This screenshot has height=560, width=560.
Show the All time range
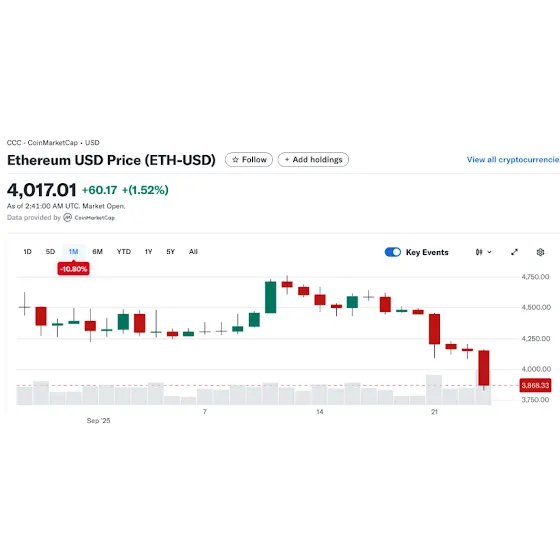tap(193, 252)
